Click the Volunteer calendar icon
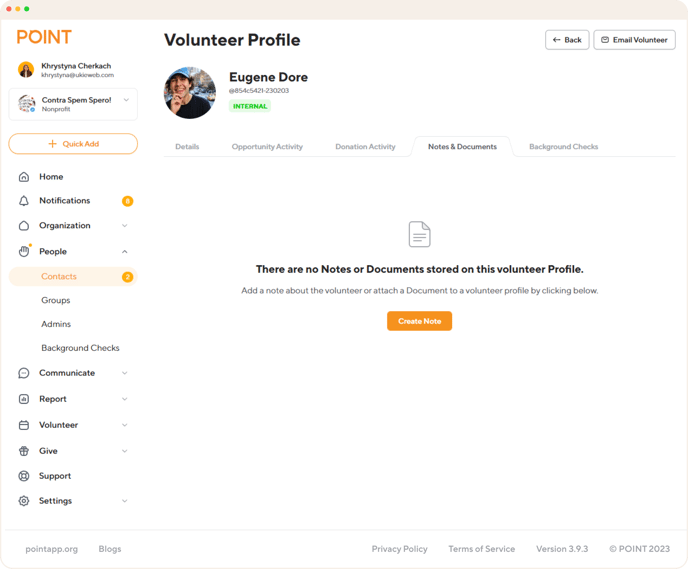Viewport: 688px width, 569px height. tap(24, 425)
